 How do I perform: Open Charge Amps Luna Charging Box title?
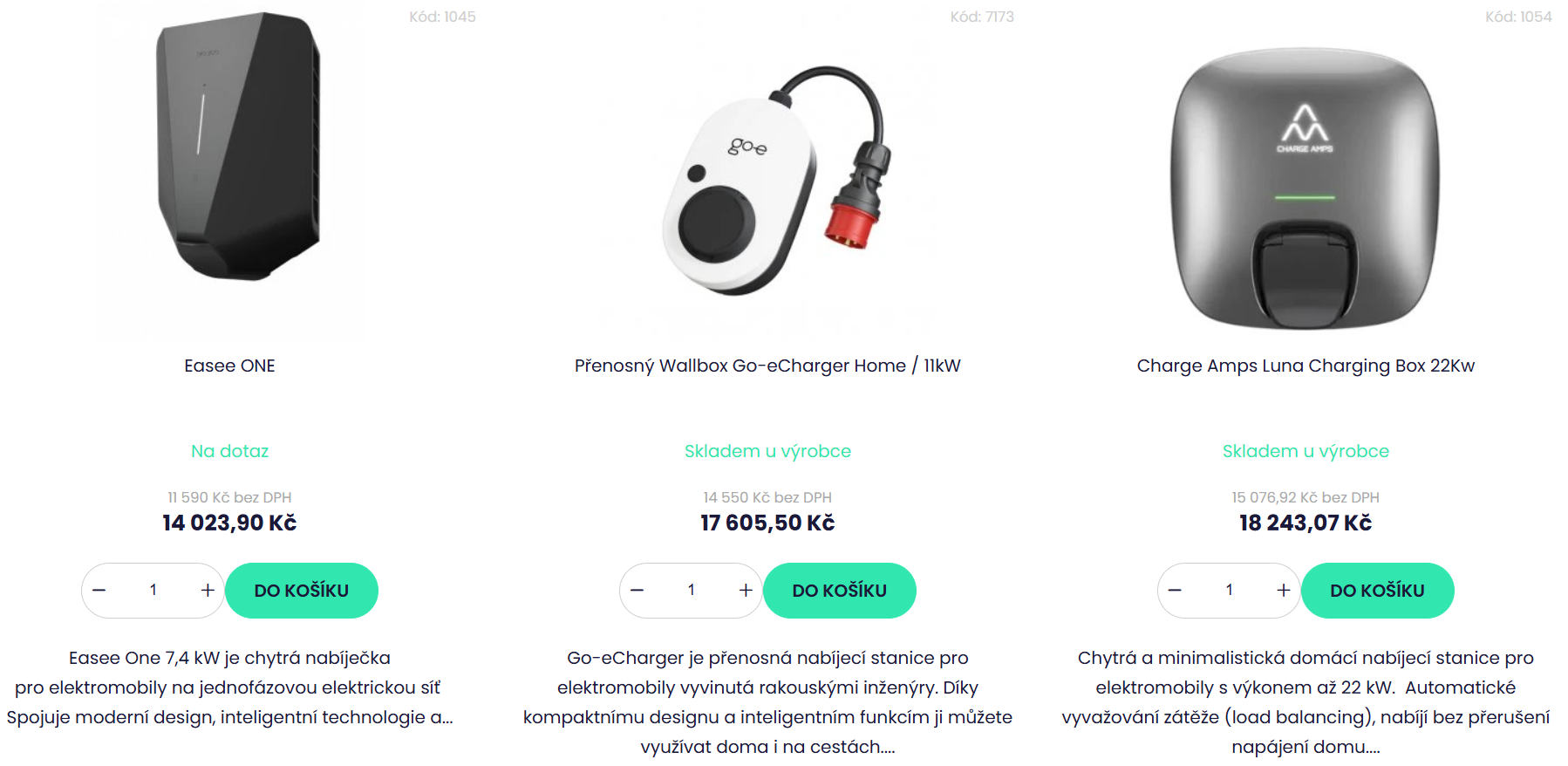1306,366
